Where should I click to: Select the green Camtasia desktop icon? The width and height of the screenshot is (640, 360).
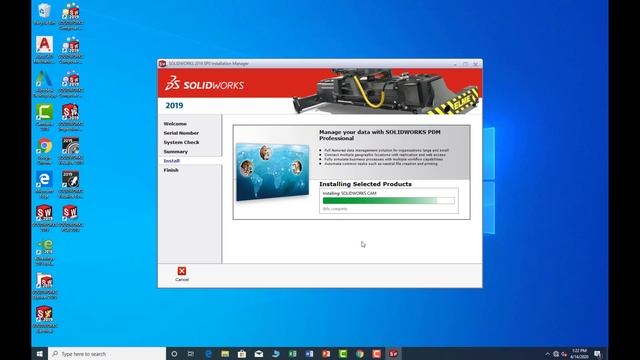(44, 118)
